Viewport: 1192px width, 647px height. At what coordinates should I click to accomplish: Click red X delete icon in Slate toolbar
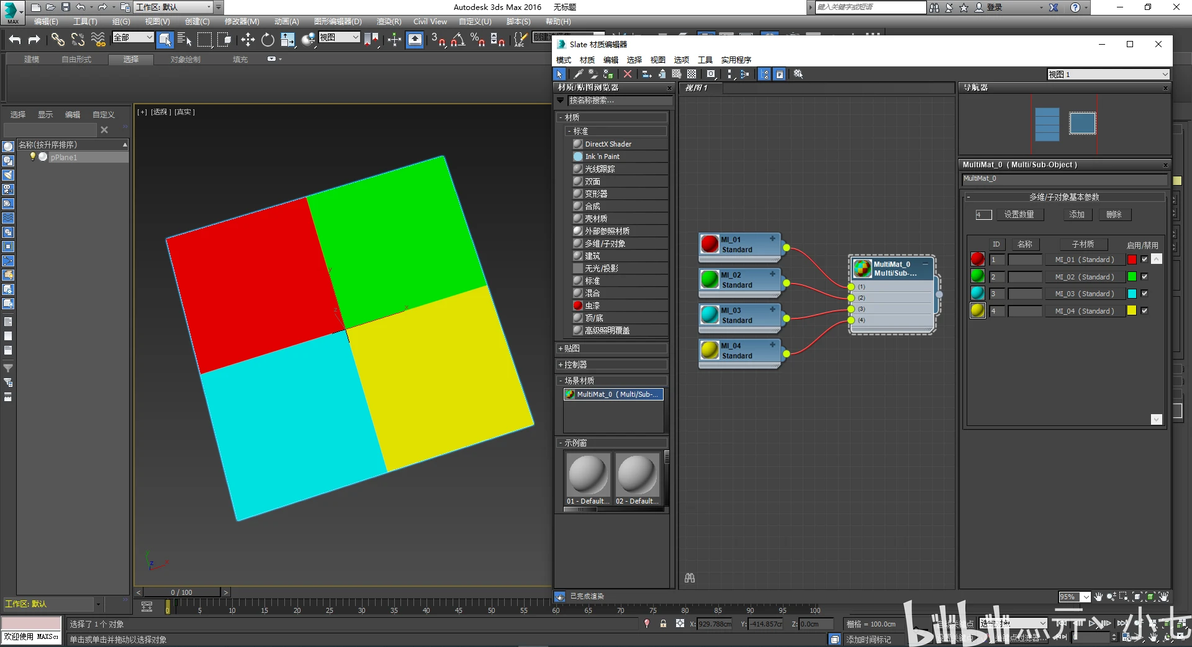click(x=628, y=74)
